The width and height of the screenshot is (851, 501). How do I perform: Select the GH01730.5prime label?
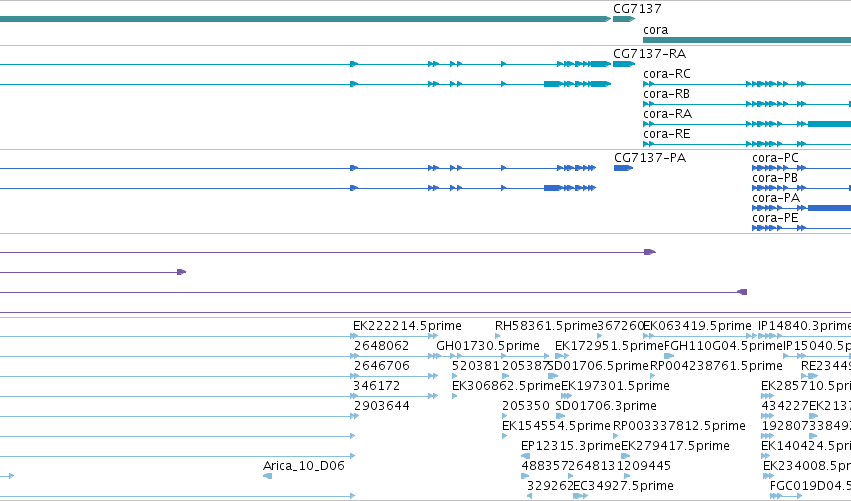[488, 346]
